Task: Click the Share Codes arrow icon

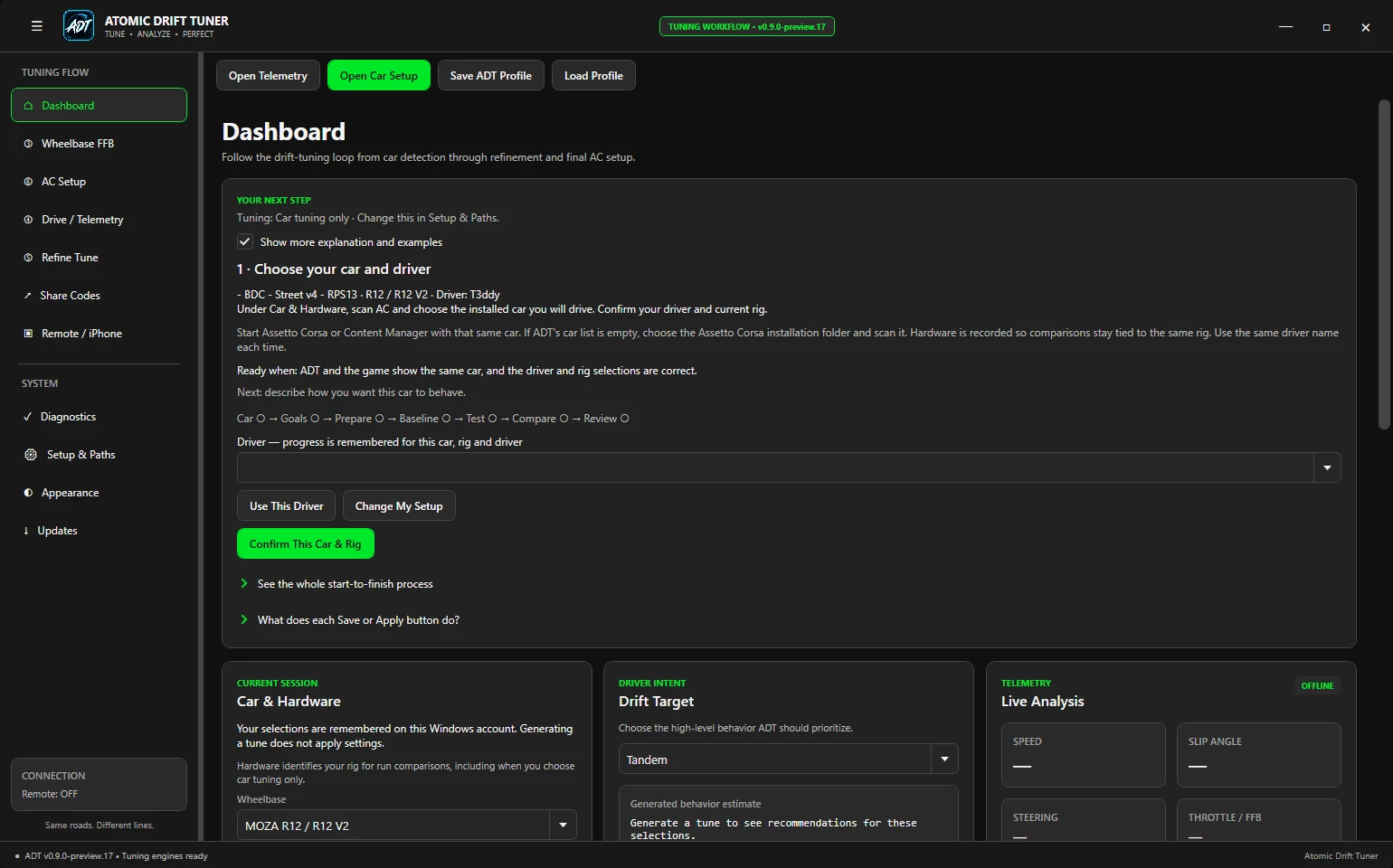Action: (28, 296)
